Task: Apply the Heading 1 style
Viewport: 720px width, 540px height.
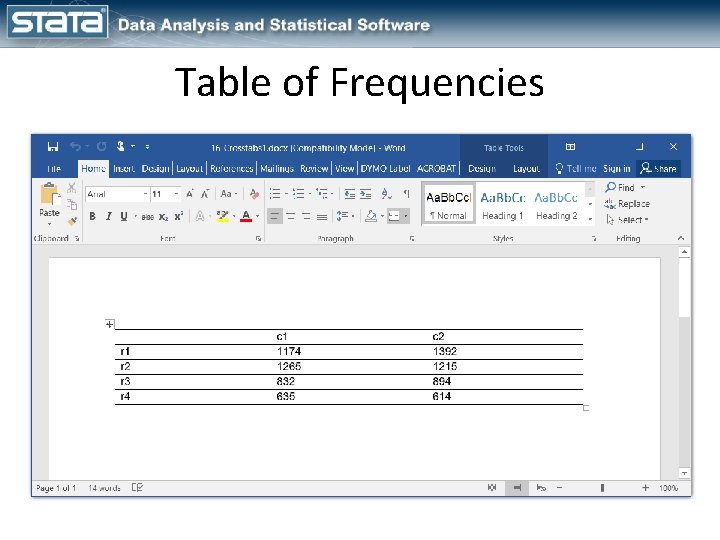Action: (x=503, y=204)
